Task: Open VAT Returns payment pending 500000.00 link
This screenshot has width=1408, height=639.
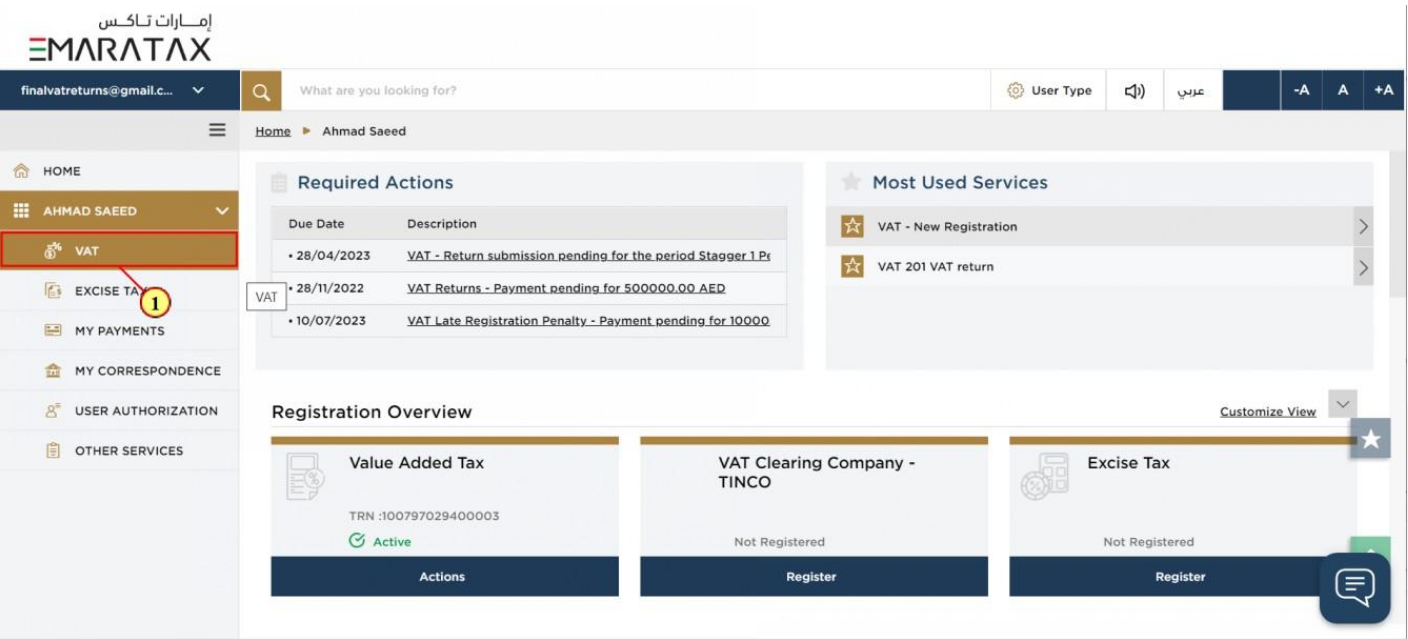Action: (x=566, y=288)
